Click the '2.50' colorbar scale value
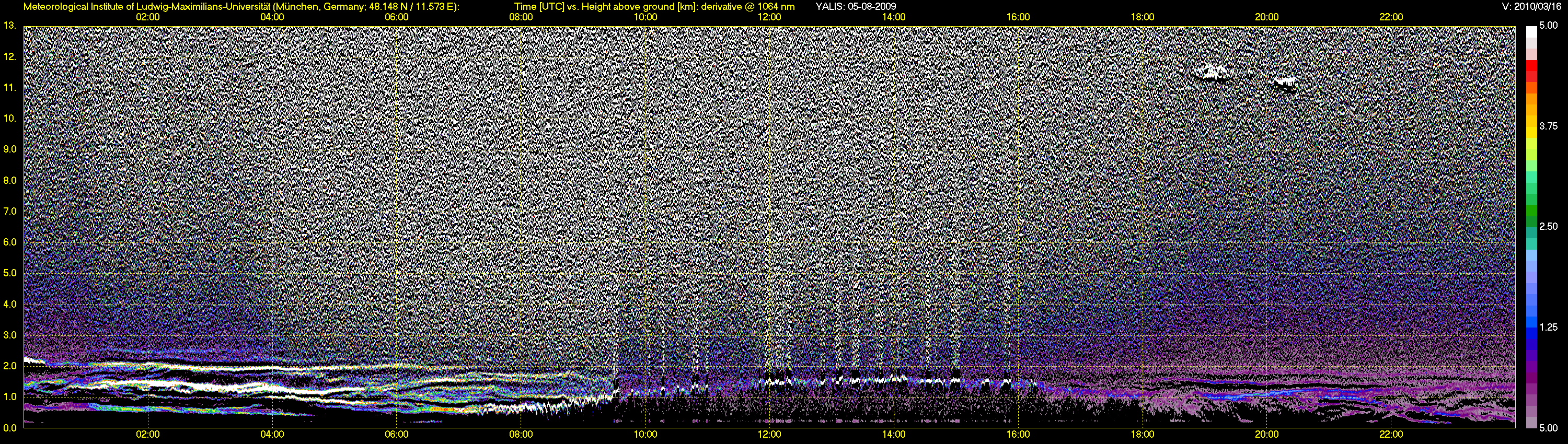Viewport: 1568px width, 444px height. [1549, 226]
